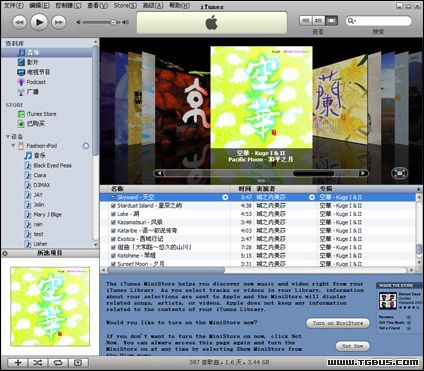Select the center 空華 album cover

261,97
